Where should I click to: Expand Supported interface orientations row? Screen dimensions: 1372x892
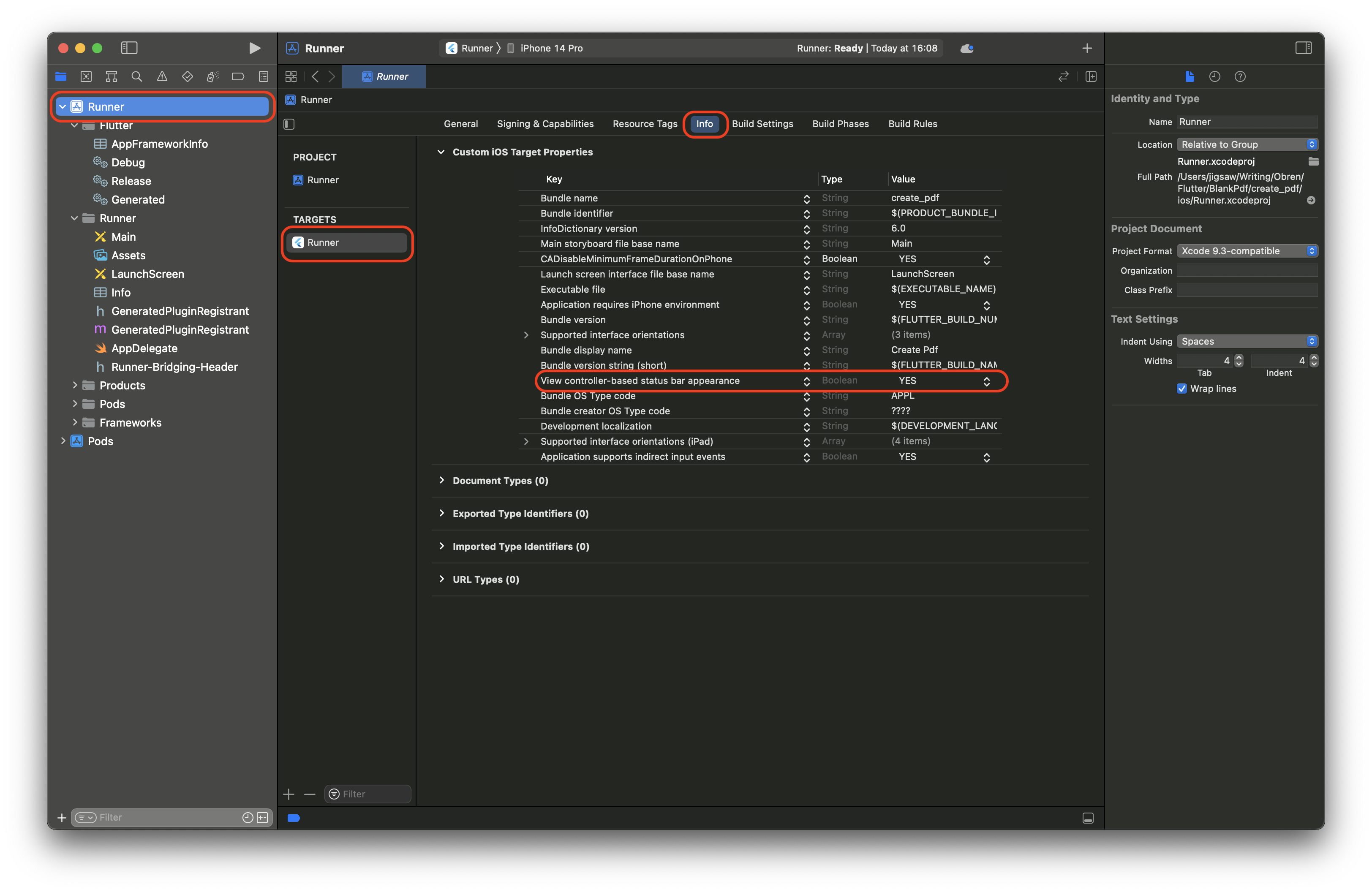click(x=526, y=335)
